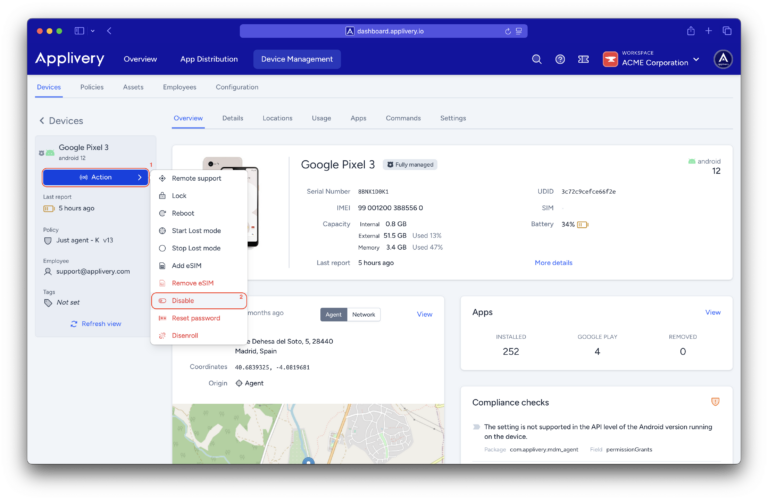768x500 pixels.
Task: Go back with browser back arrow
Action: coord(109,31)
